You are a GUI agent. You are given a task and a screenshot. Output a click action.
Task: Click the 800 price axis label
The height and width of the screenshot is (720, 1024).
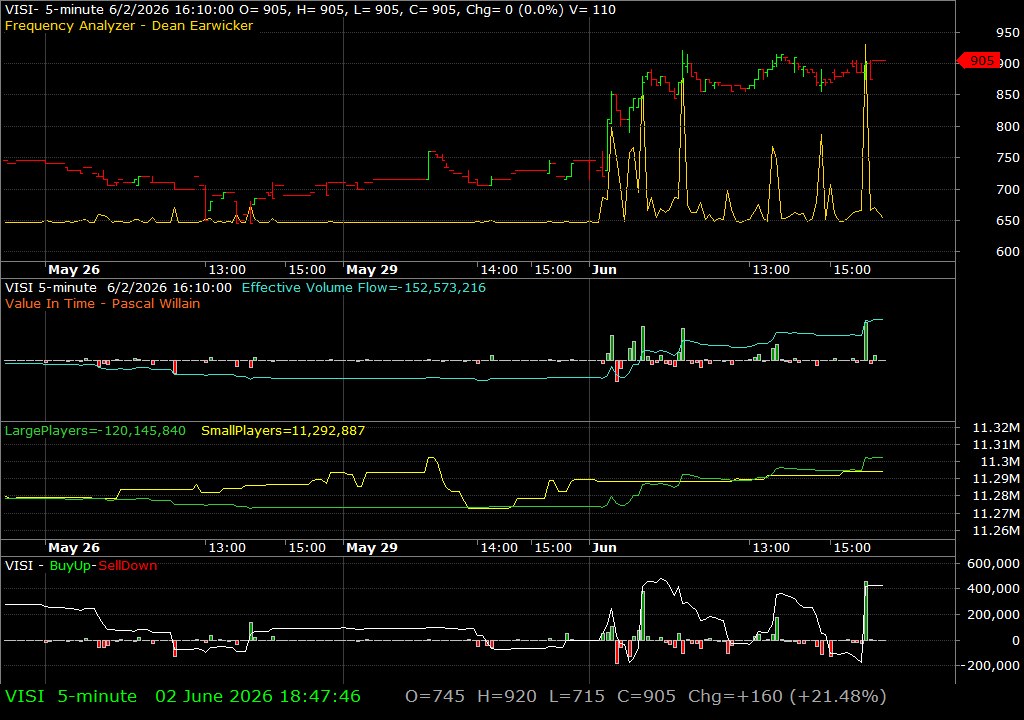coord(1008,127)
